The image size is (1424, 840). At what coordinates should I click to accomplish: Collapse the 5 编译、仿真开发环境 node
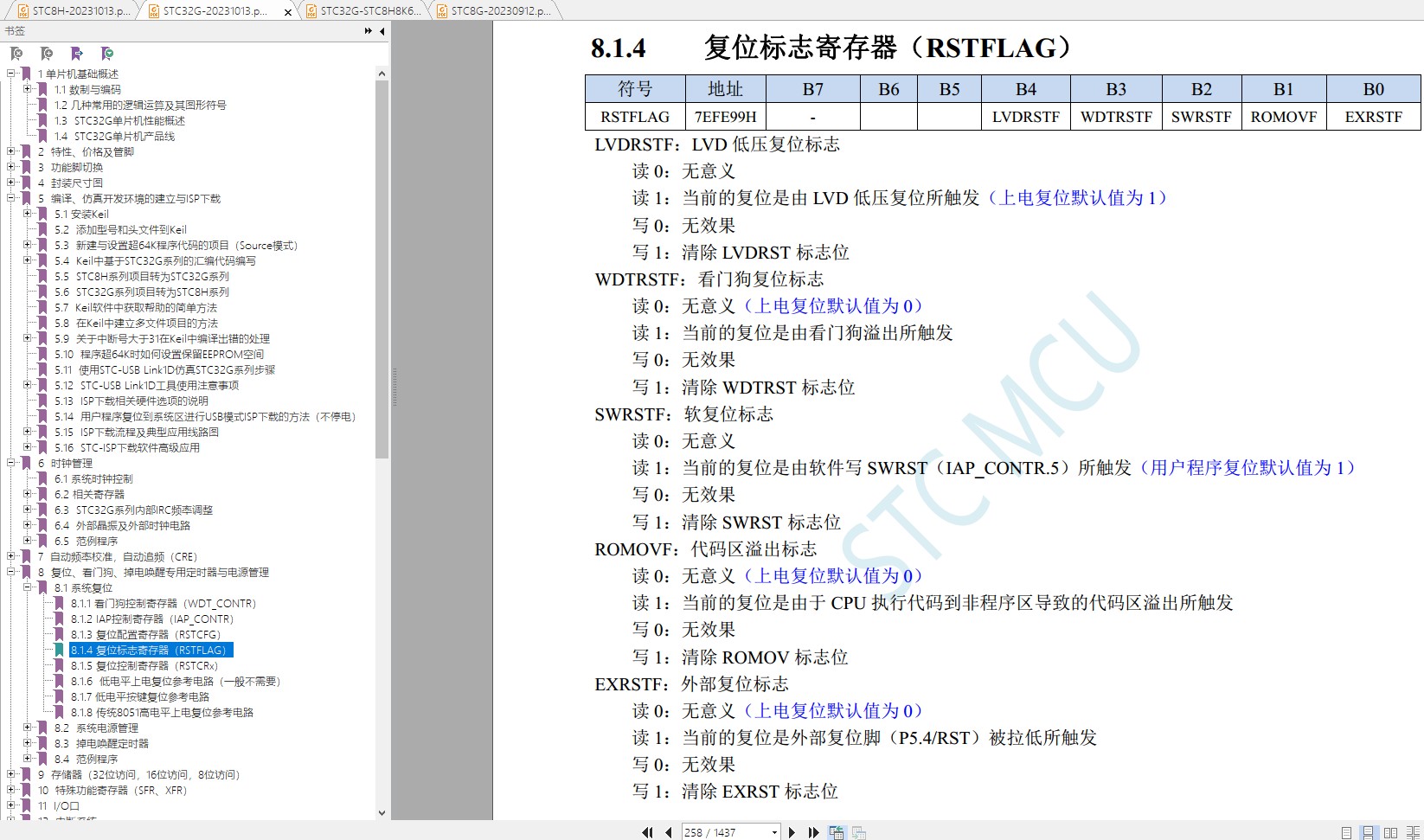coord(11,198)
